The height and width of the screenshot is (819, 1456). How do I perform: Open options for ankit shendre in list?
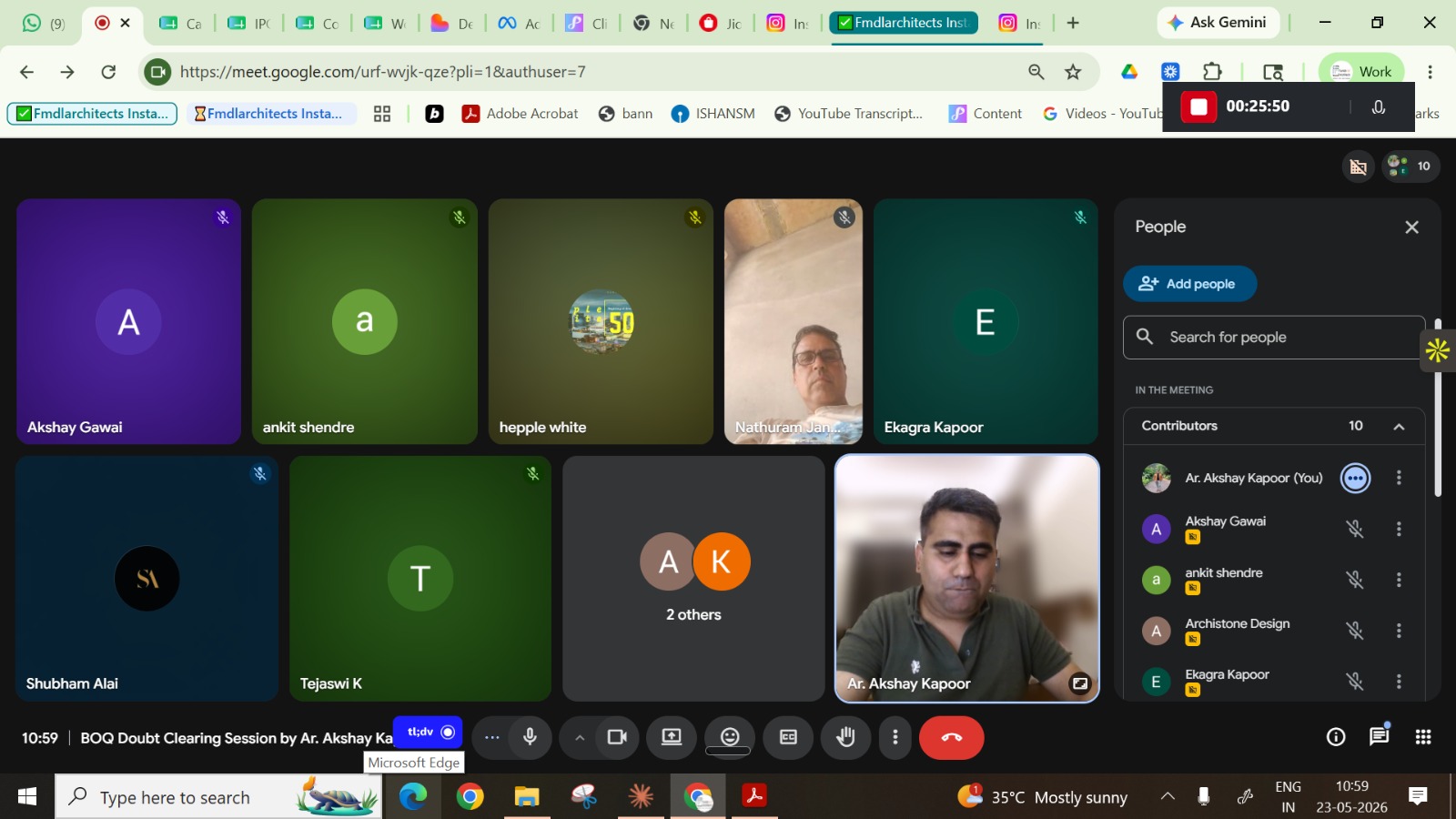tap(1399, 580)
